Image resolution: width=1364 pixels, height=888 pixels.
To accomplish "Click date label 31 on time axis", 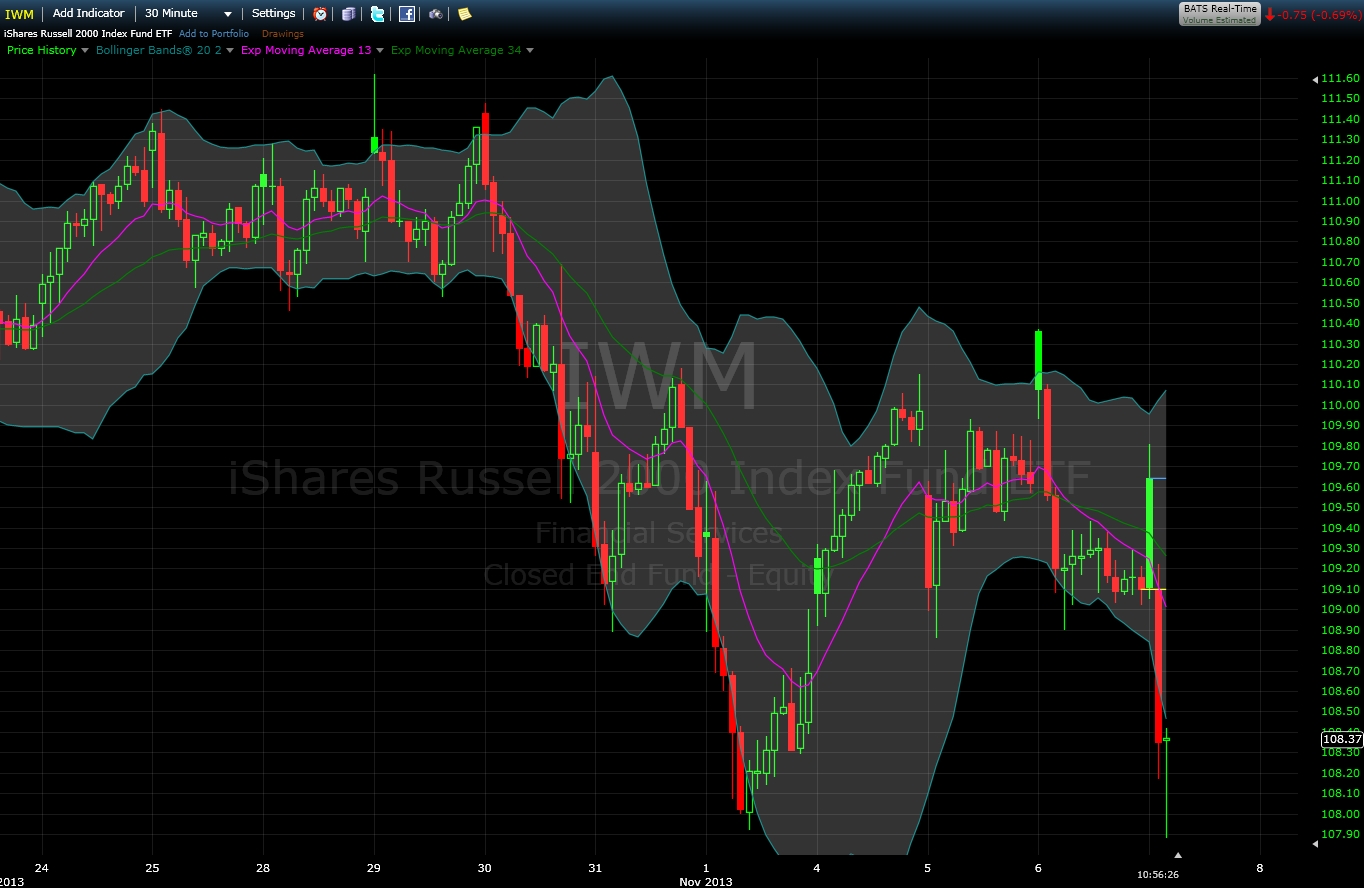I will click(x=595, y=867).
